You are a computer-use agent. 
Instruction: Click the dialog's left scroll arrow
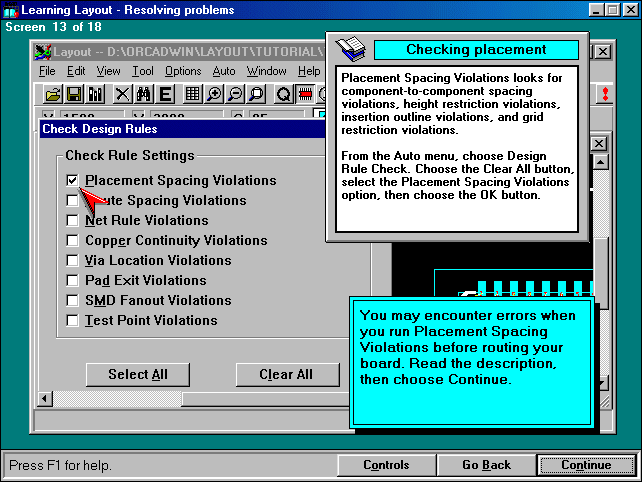click(45, 399)
